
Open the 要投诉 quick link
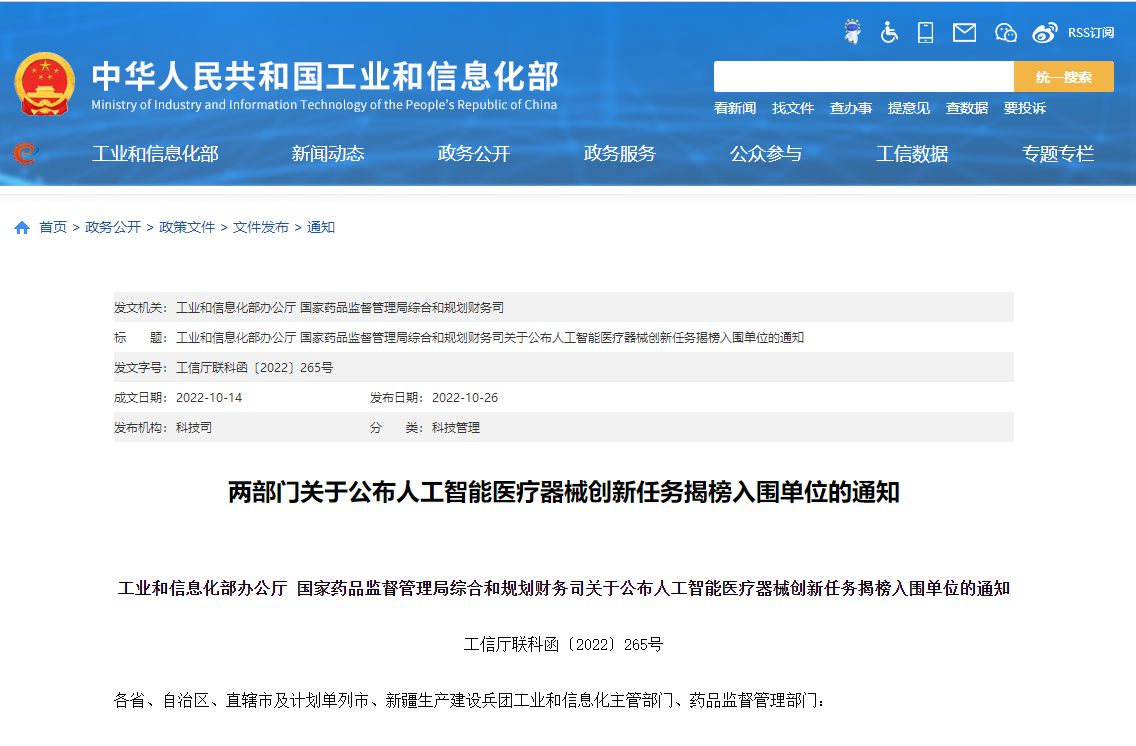pyautogui.click(x=1024, y=108)
